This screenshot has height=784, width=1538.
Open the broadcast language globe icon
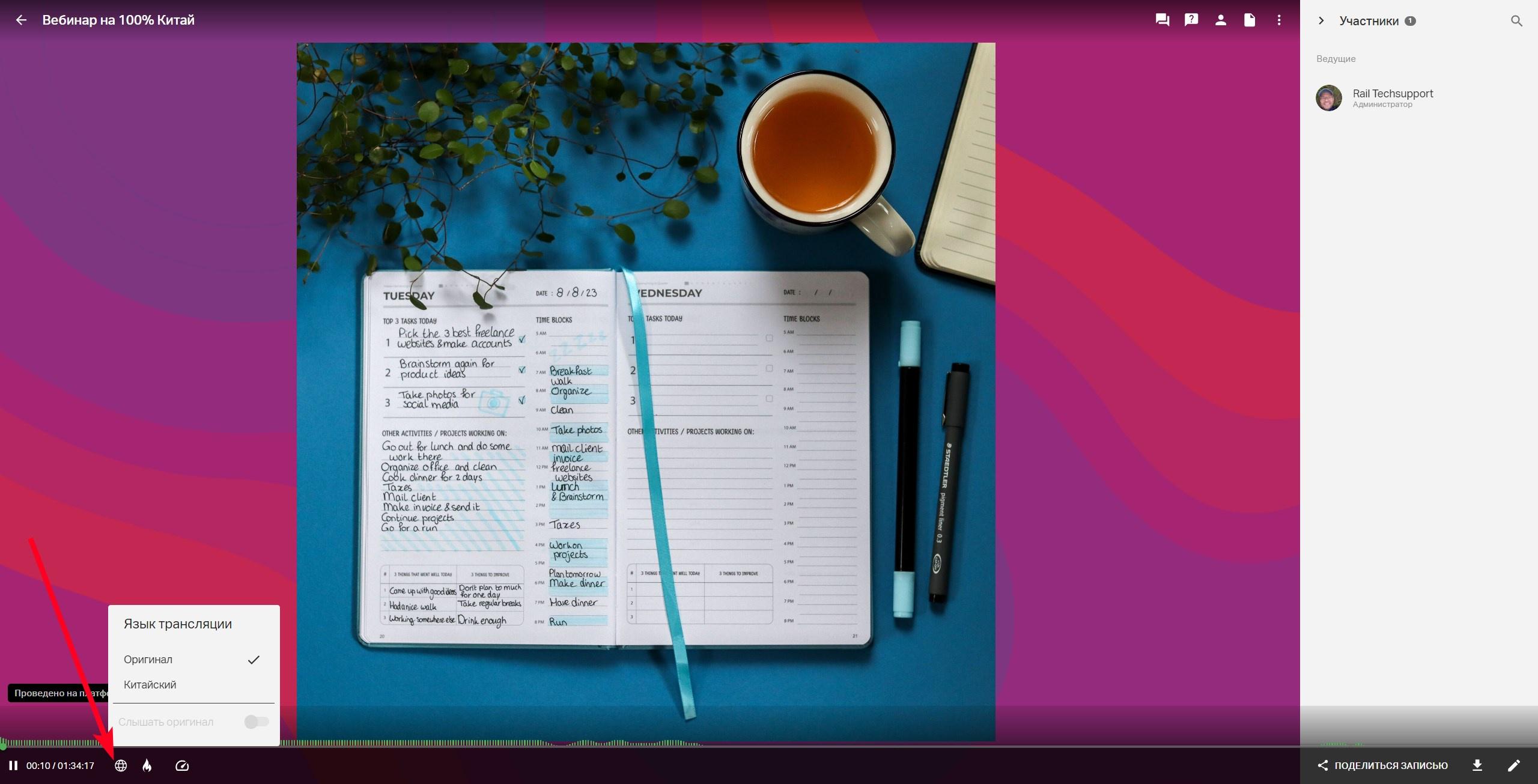click(121, 765)
